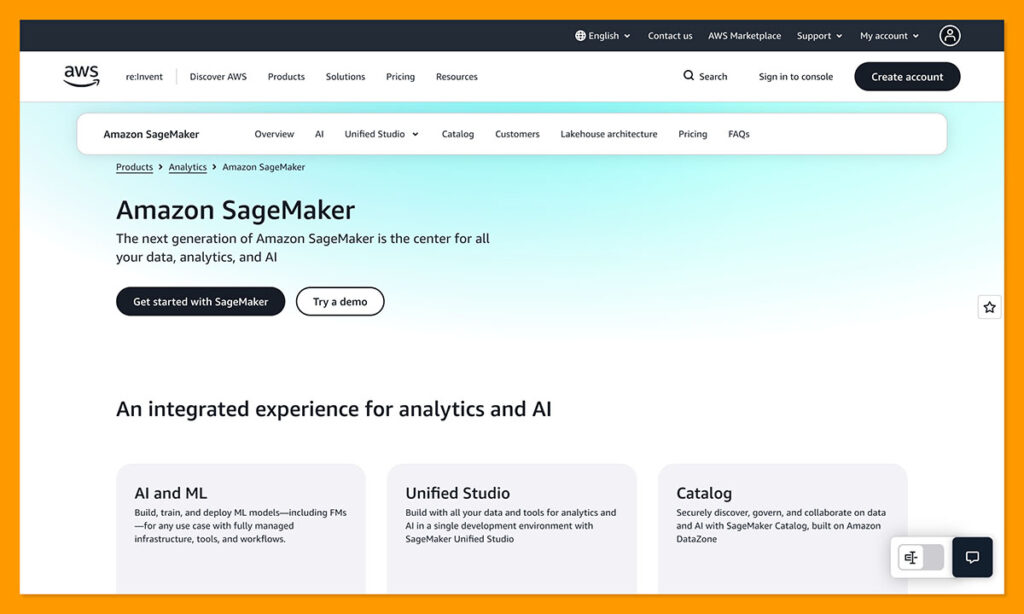Image resolution: width=1024 pixels, height=614 pixels.
Task: Open Solutions menu
Action: pos(345,76)
